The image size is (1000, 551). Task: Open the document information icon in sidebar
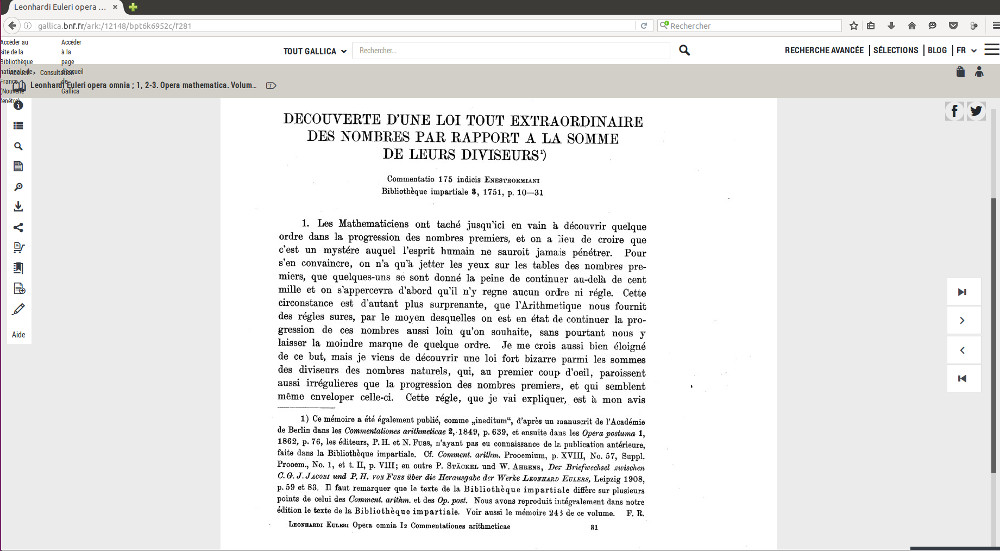tap(18, 105)
